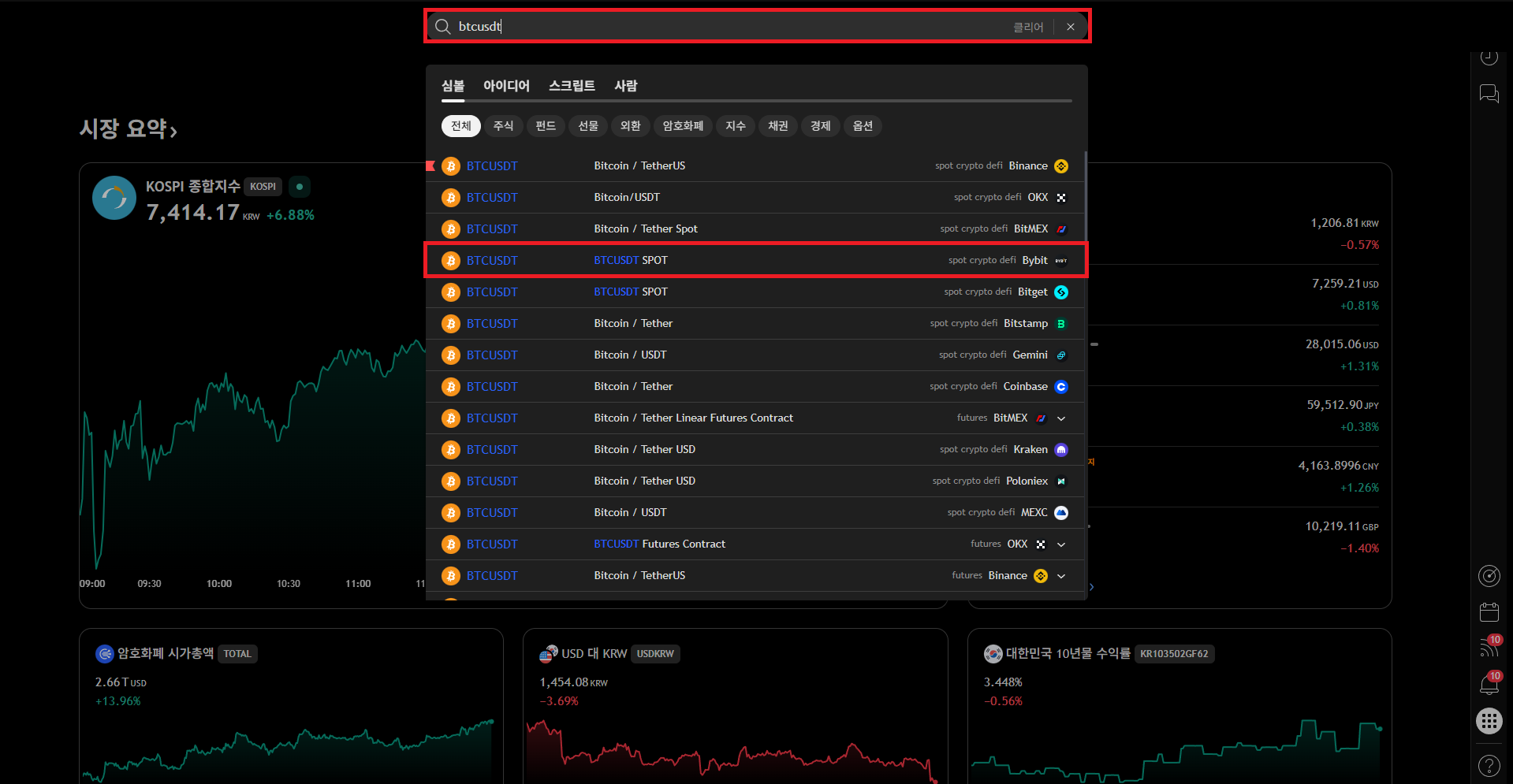The height and width of the screenshot is (784, 1513).
Task: Switch to the 심볼 tab
Action: pyautogui.click(x=453, y=86)
